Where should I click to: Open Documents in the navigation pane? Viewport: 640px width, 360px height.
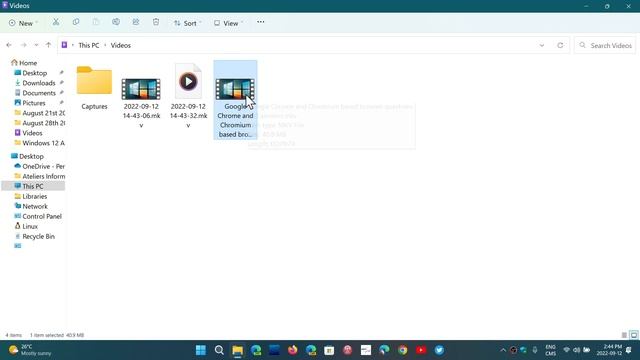[39, 93]
